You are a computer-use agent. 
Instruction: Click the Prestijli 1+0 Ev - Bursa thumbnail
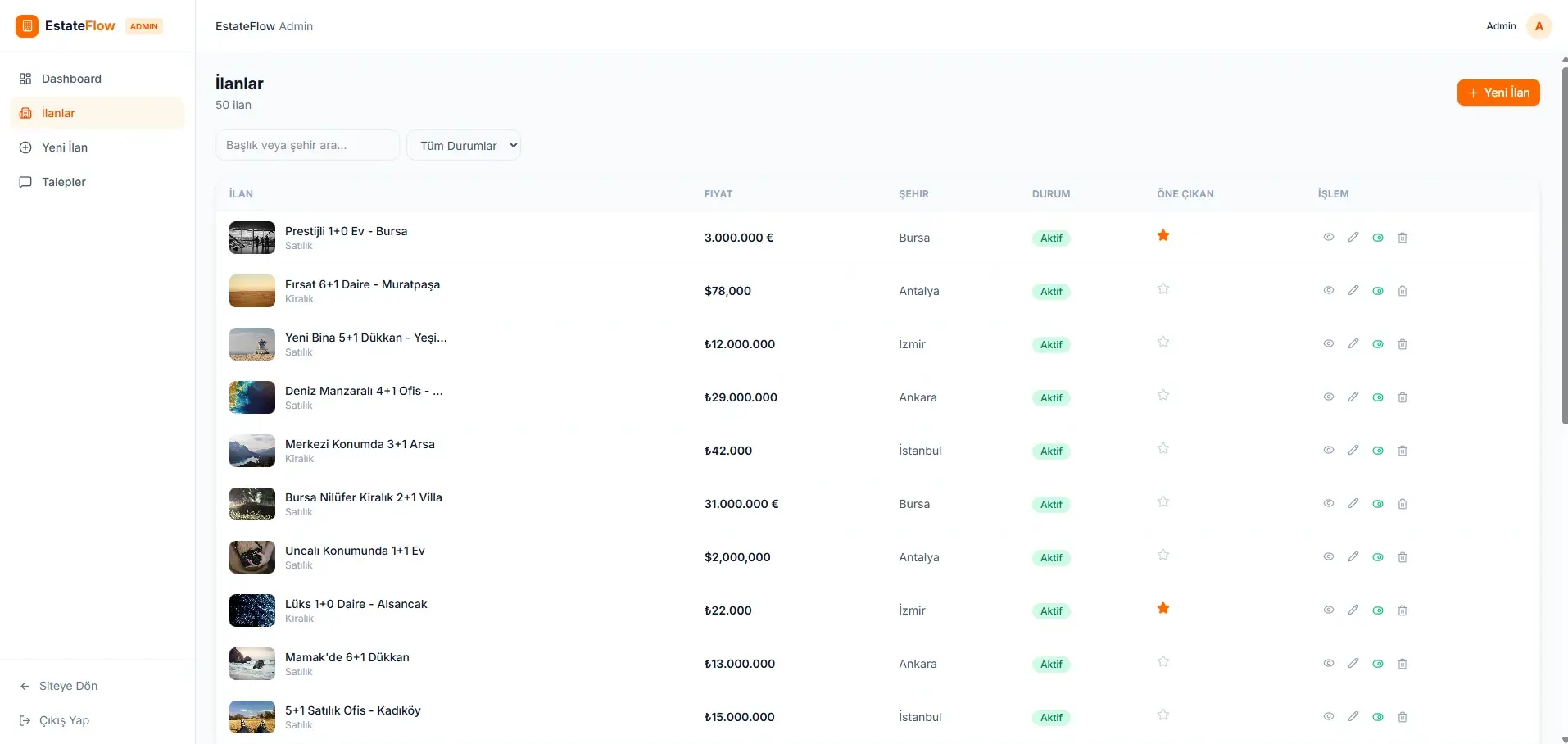252,238
